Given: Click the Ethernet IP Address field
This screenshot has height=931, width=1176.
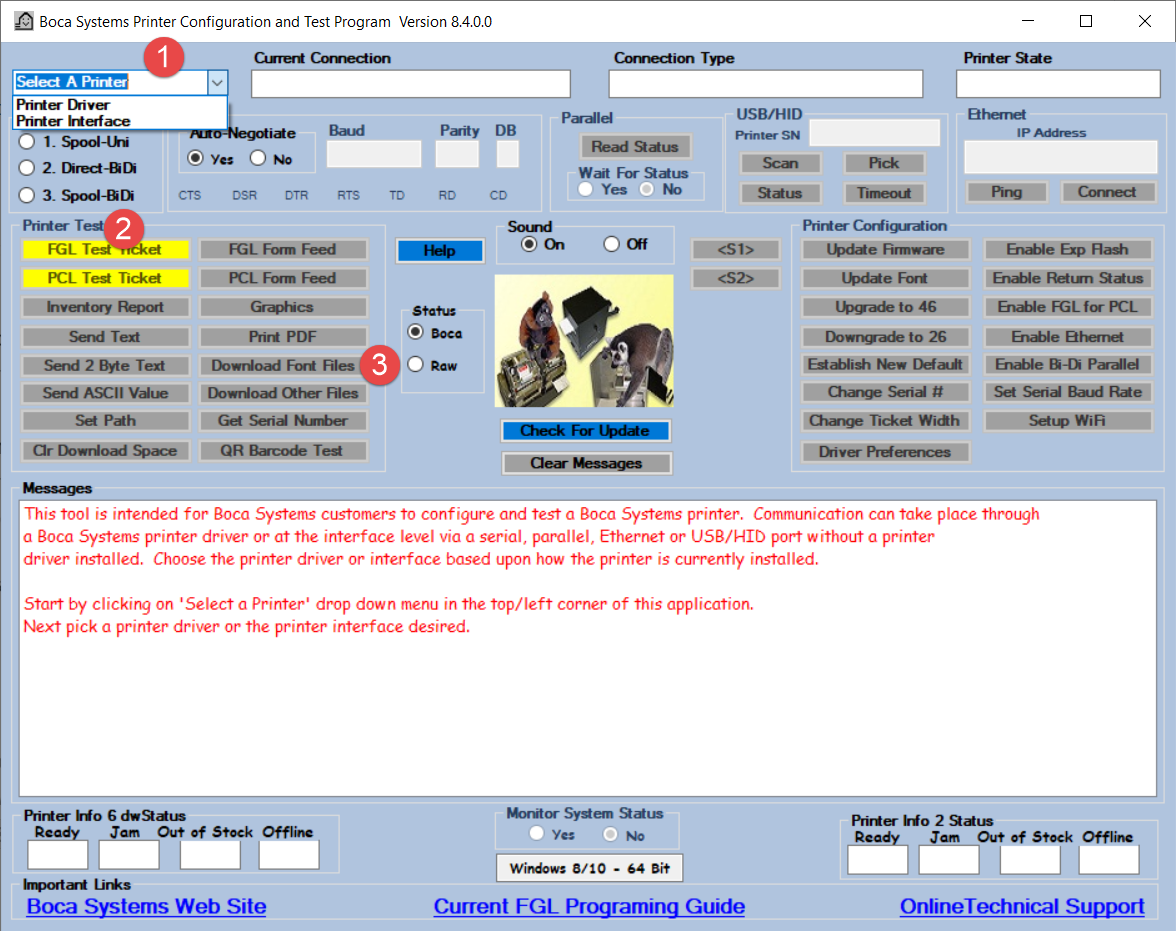Looking at the screenshot, I should coord(1060,158).
